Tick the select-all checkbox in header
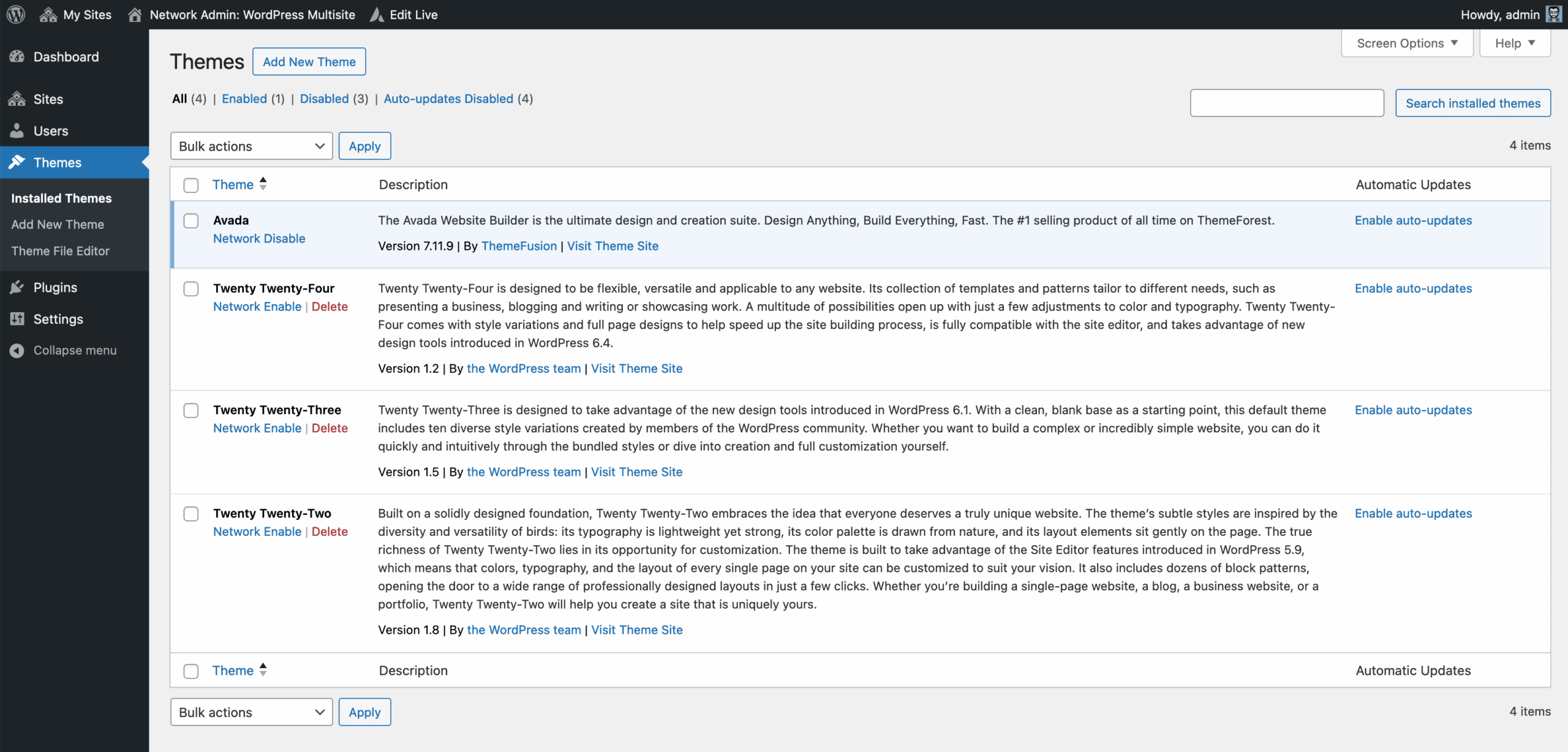This screenshot has width=1568, height=752. (x=191, y=185)
